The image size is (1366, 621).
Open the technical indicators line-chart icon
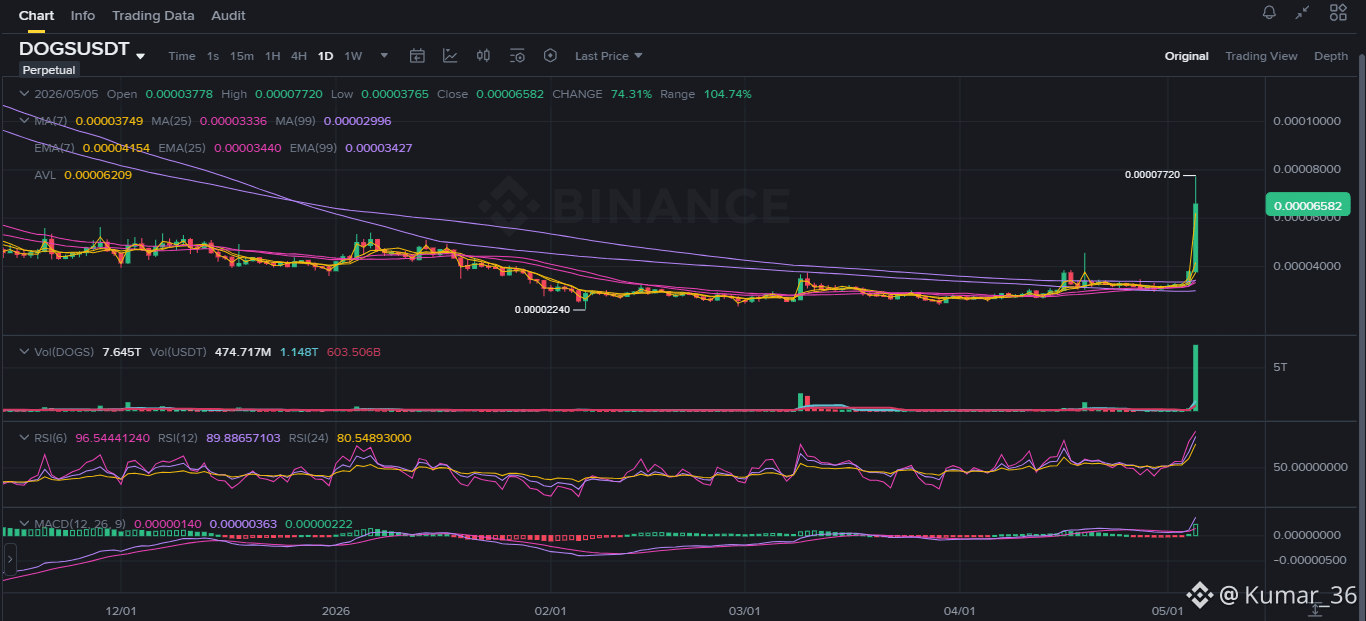click(451, 56)
